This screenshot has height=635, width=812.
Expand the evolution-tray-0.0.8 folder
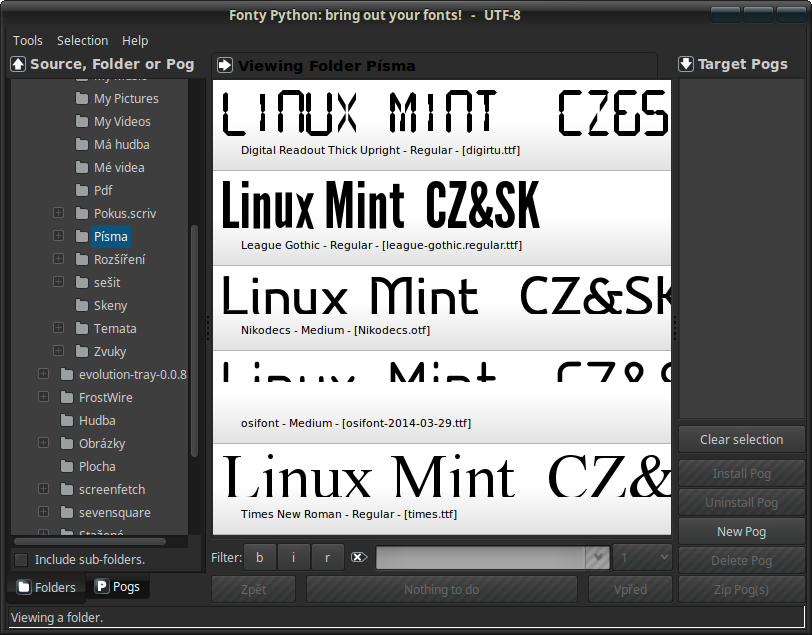click(x=44, y=374)
